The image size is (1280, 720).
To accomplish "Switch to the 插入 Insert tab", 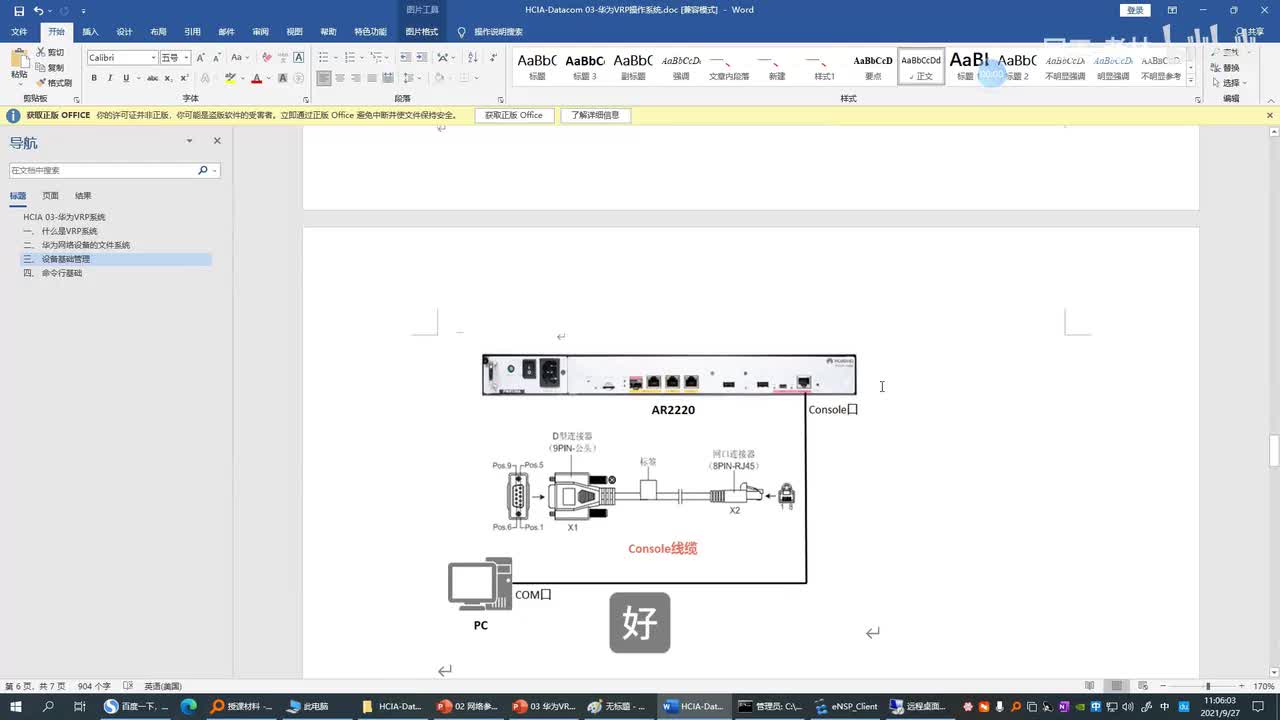I will [90, 32].
